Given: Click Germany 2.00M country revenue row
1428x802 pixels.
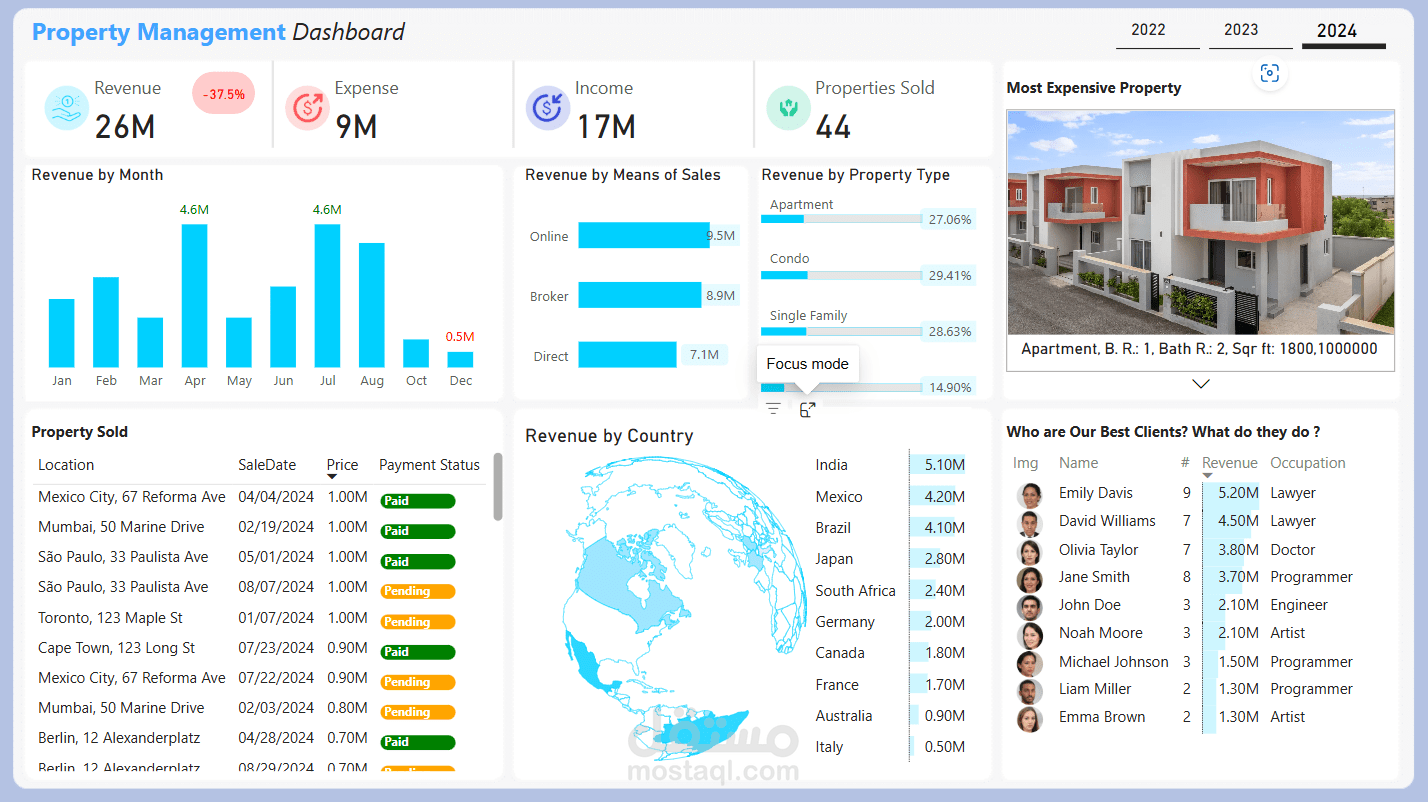Looking at the screenshot, I should 890,622.
